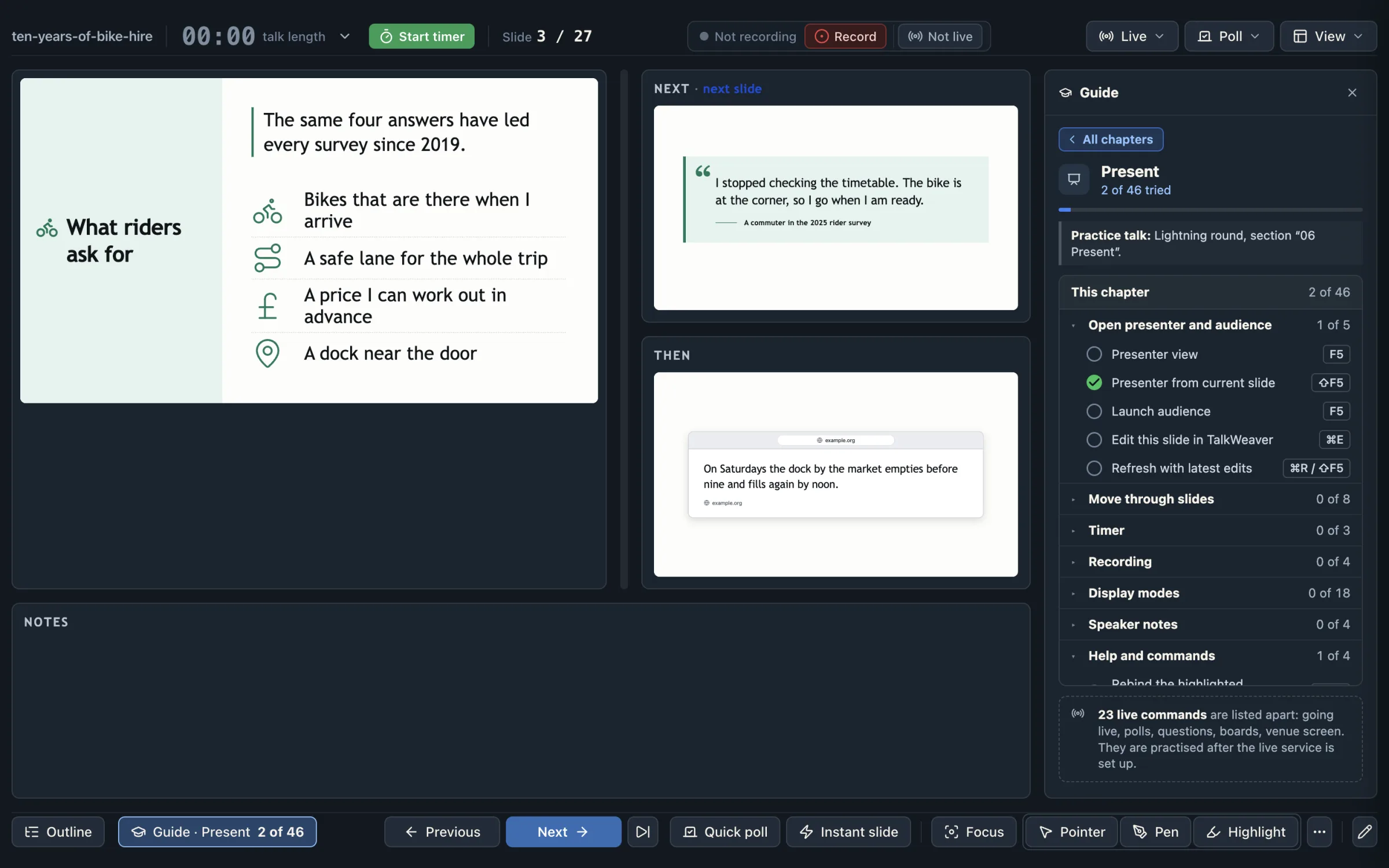Select the Pen tool
The width and height of the screenshot is (1389, 868).
(x=1155, y=832)
